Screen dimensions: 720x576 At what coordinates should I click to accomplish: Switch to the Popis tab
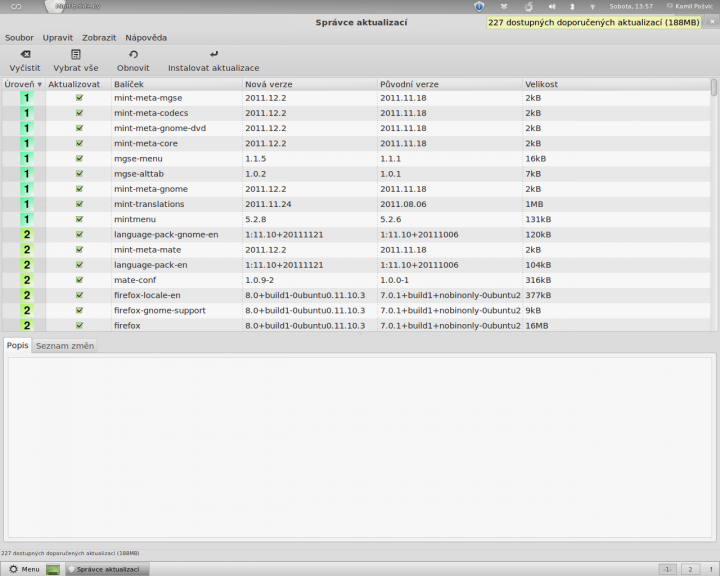point(17,345)
